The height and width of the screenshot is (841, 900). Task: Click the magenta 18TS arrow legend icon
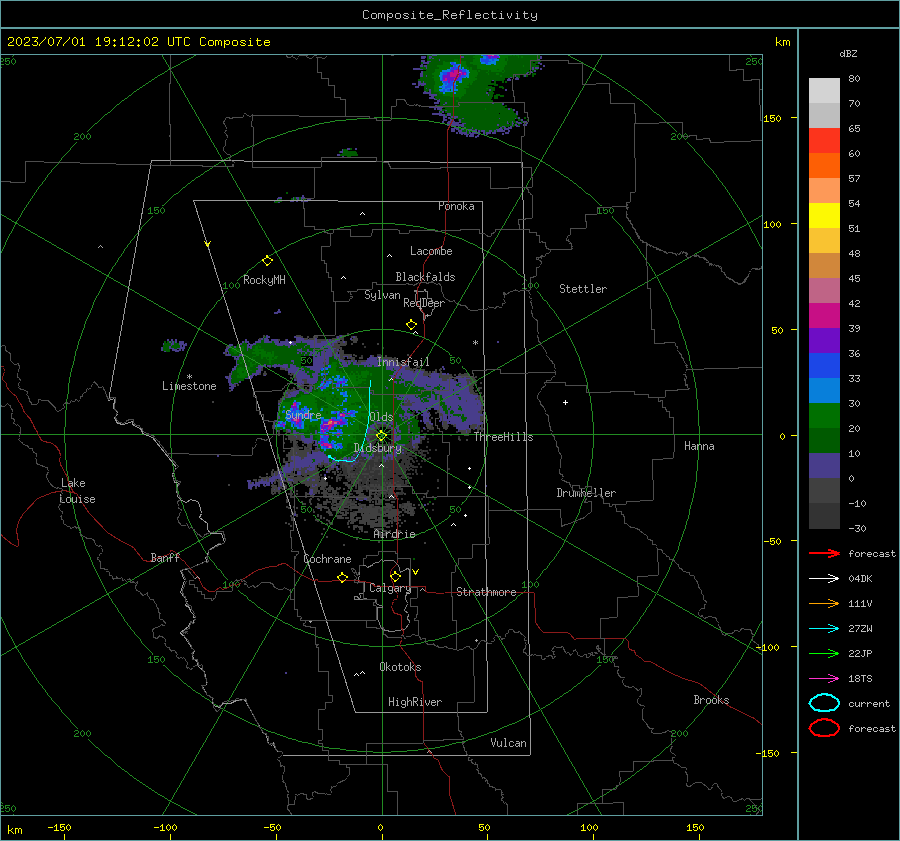(x=824, y=679)
